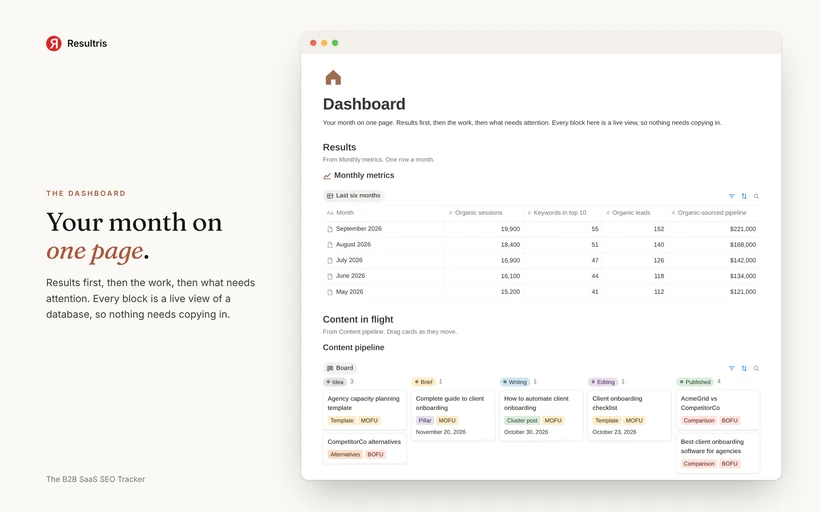
Task: Click the Editing status group label
Action: [603, 382]
